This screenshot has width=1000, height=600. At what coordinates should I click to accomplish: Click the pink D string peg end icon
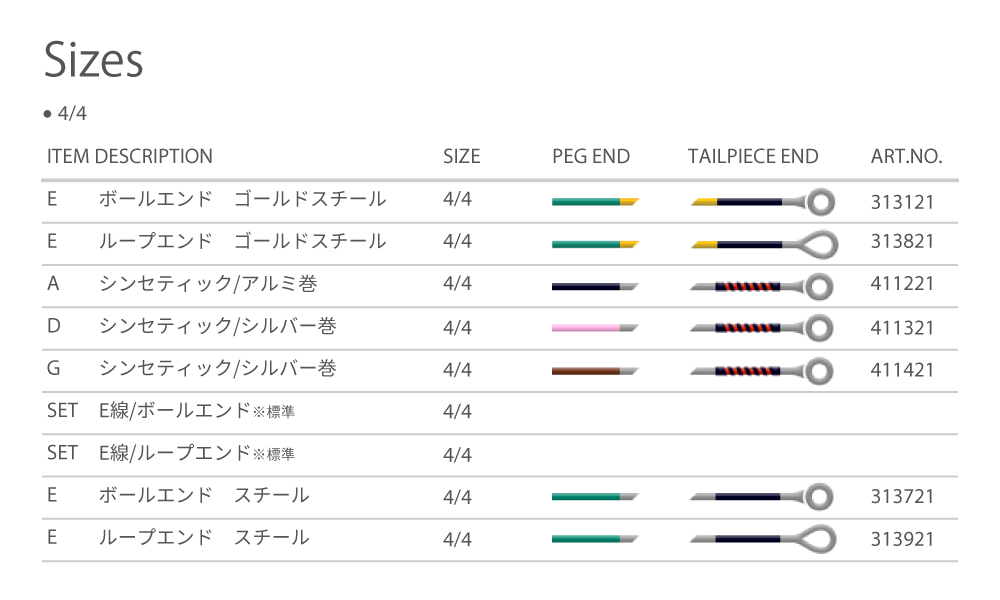[x=595, y=327]
